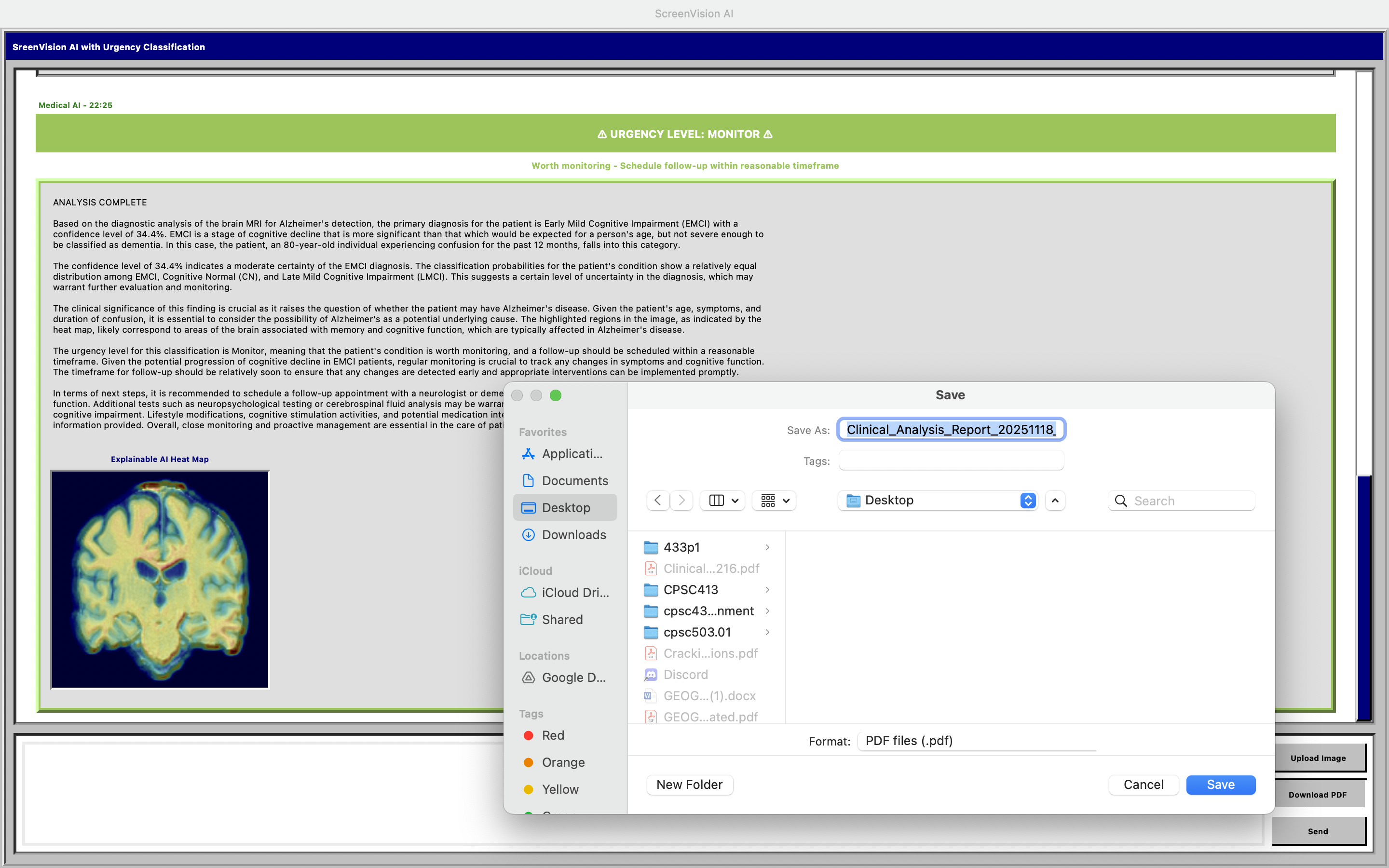Click the back navigation arrow
The image size is (1389, 868).
click(657, 500)
